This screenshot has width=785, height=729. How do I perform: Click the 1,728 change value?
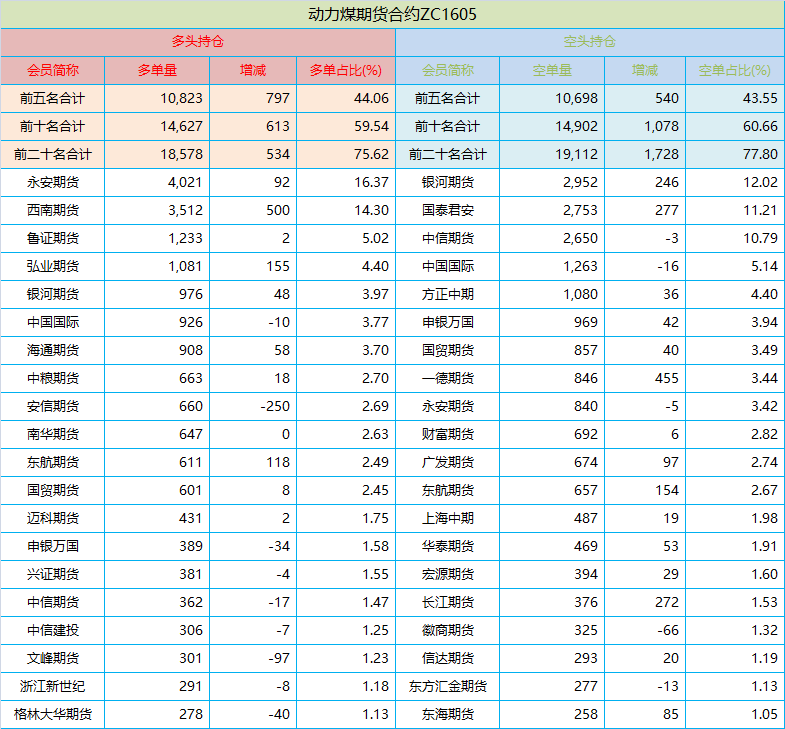click(x=661, y=154)
